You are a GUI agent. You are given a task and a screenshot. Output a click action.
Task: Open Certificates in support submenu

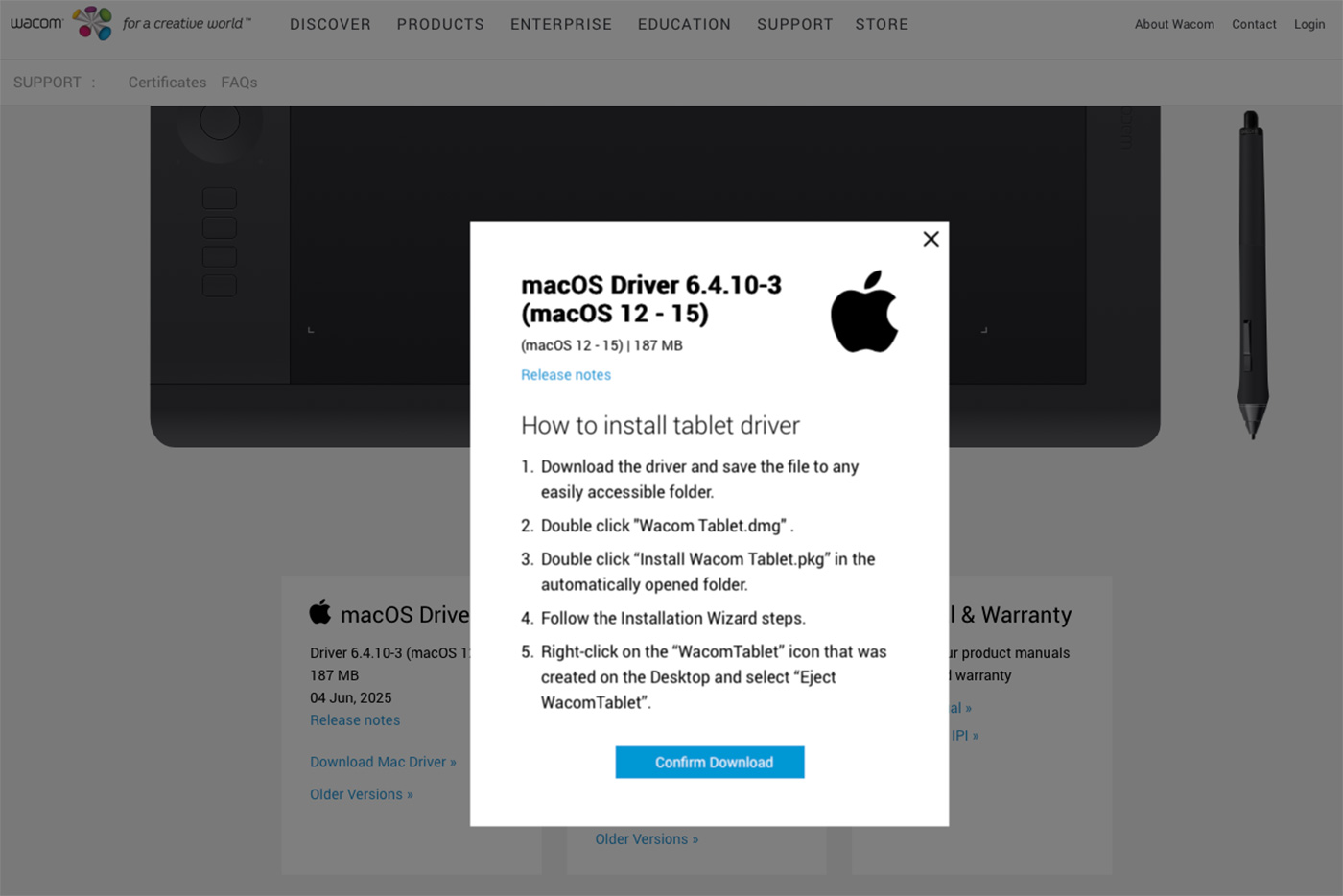pyautogui.click(x=167, y=83)
